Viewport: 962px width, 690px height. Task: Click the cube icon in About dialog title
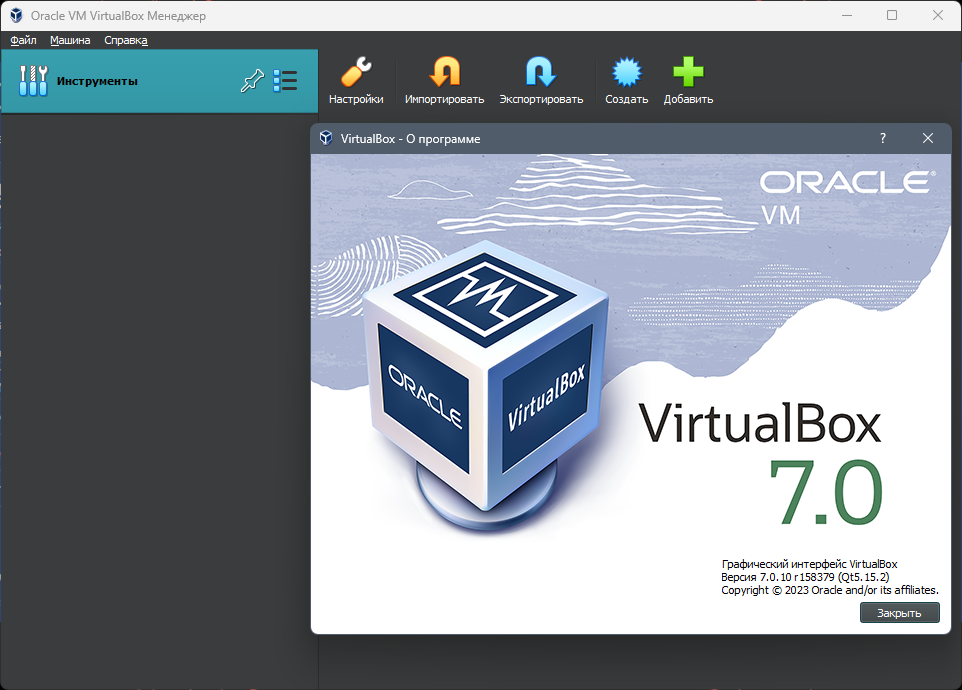point(326,138)
